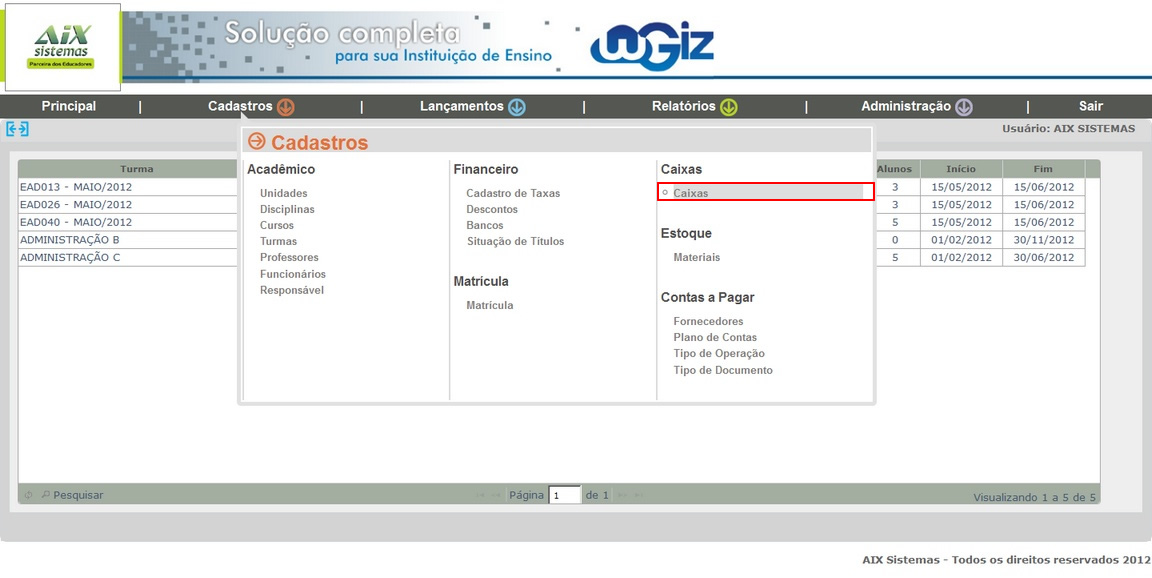
Task: Open Matrícula registration link
Action: pyautogui.click(x=489, y=305)
